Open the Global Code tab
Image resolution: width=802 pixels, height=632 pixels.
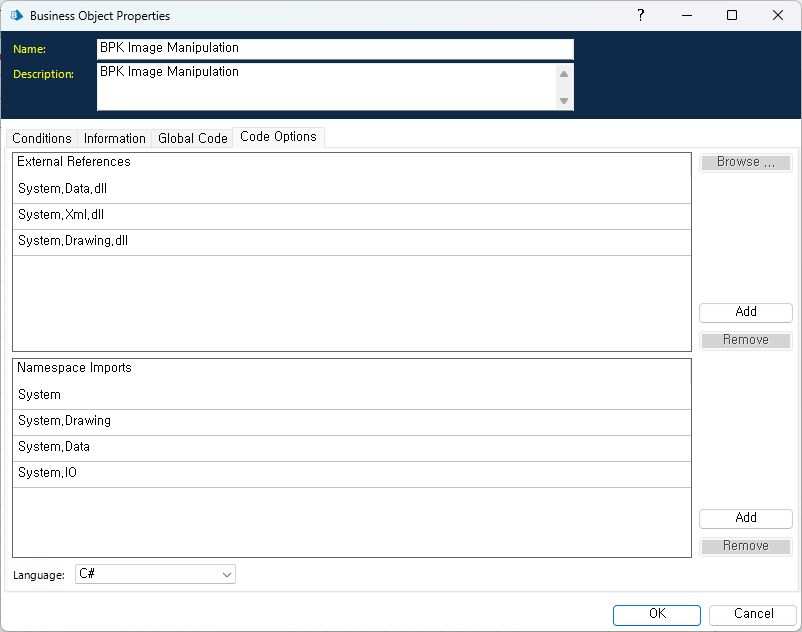click(193, 139)
